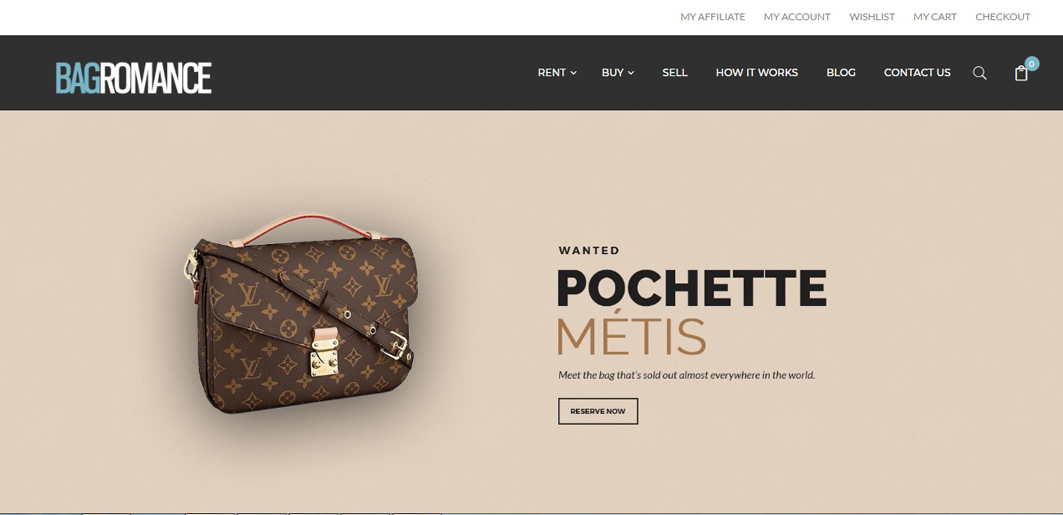The height and width of the screenshot is (515, 1063).
Task: Open MY CART link
Action: 935,17
